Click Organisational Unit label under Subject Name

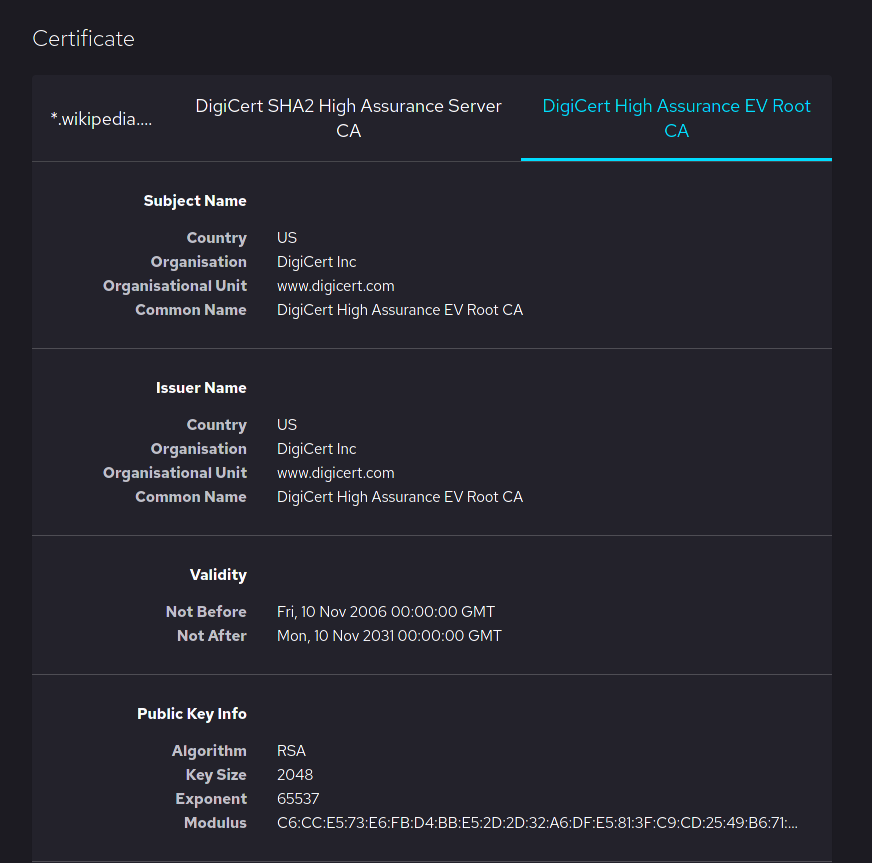[x=175, y=286]
